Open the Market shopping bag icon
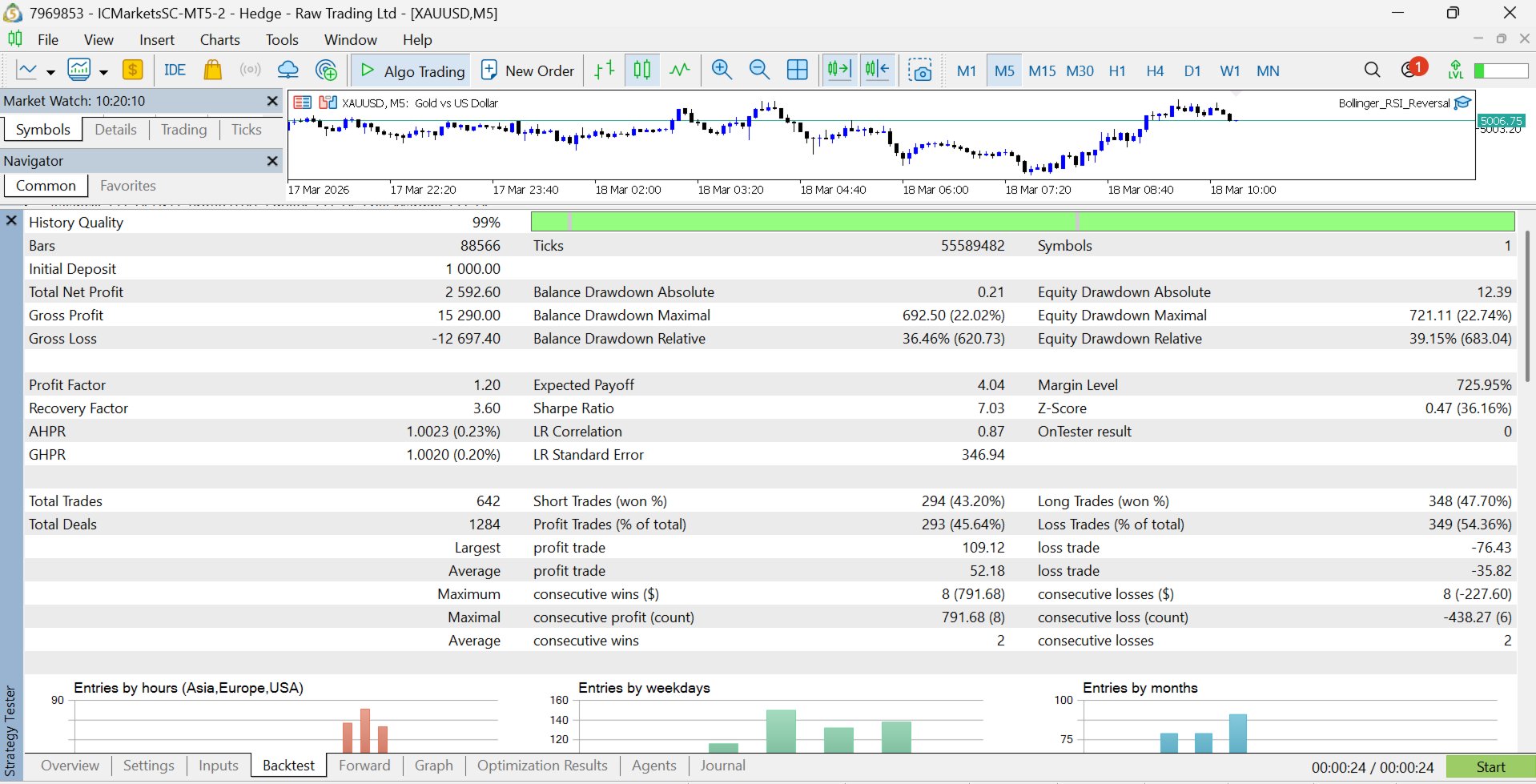 (x=212, y=70)
